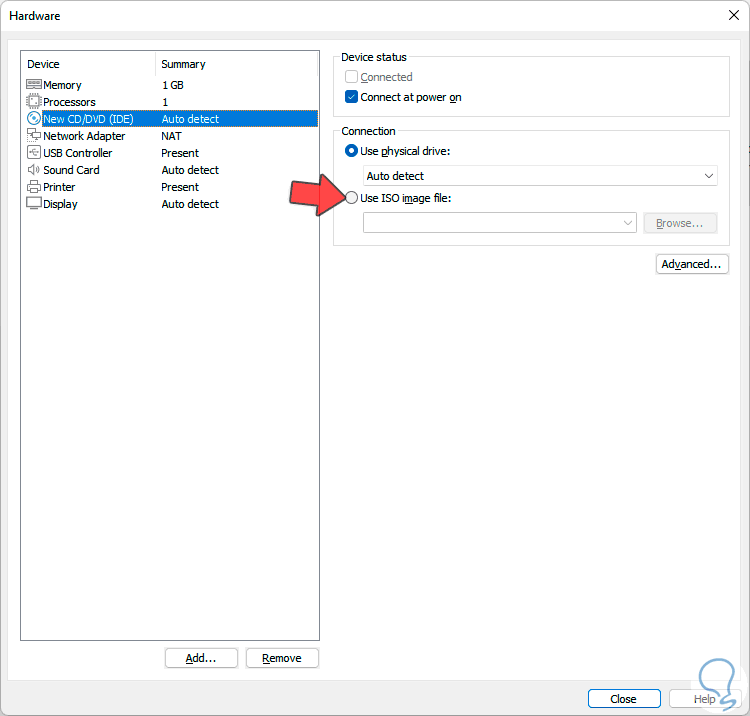Screen dimensions: 750x716
Task: Select the Memory row label
Action: coord(62,85)
